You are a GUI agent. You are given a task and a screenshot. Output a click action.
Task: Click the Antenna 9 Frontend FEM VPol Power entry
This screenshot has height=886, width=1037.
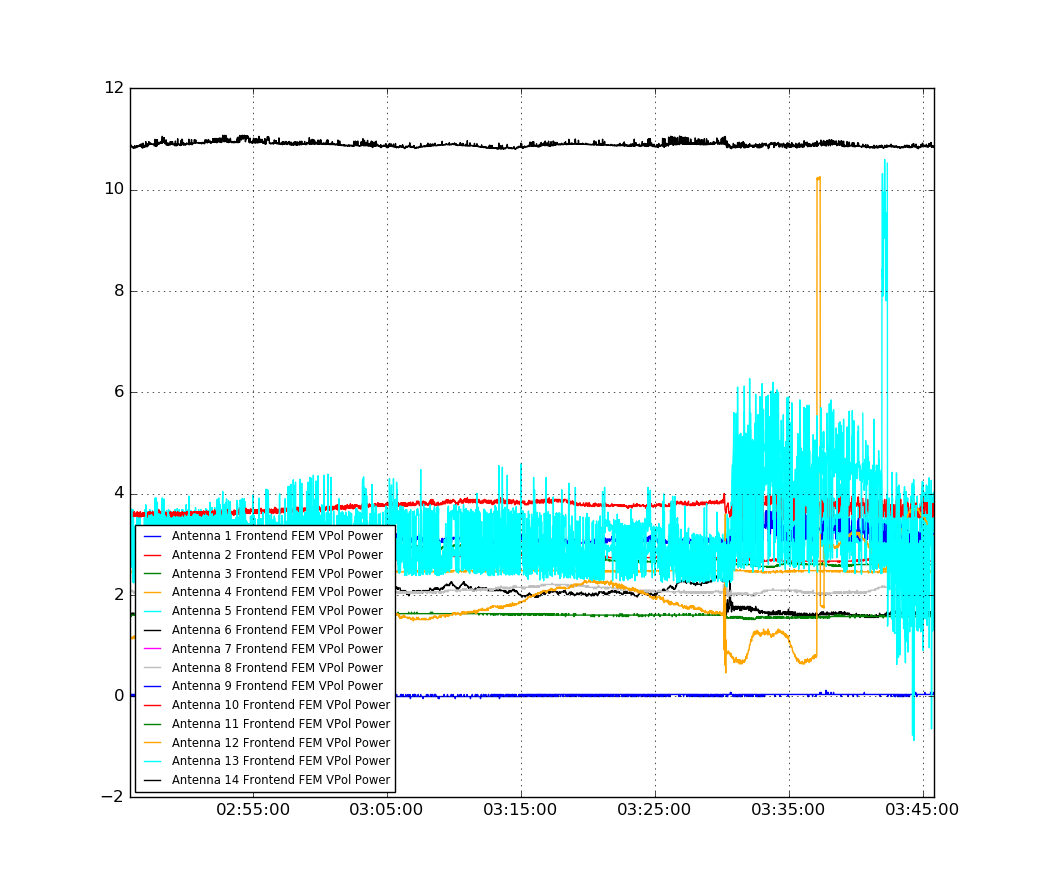[263, 686]
